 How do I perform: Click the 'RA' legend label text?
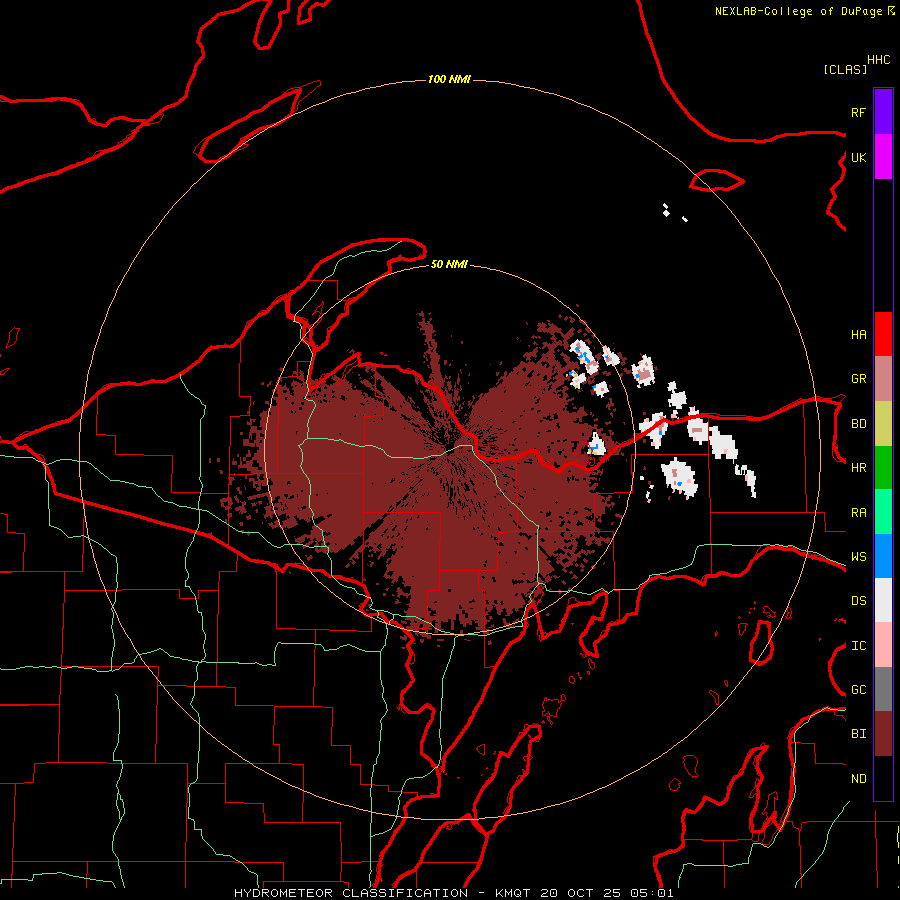point(858,513)
